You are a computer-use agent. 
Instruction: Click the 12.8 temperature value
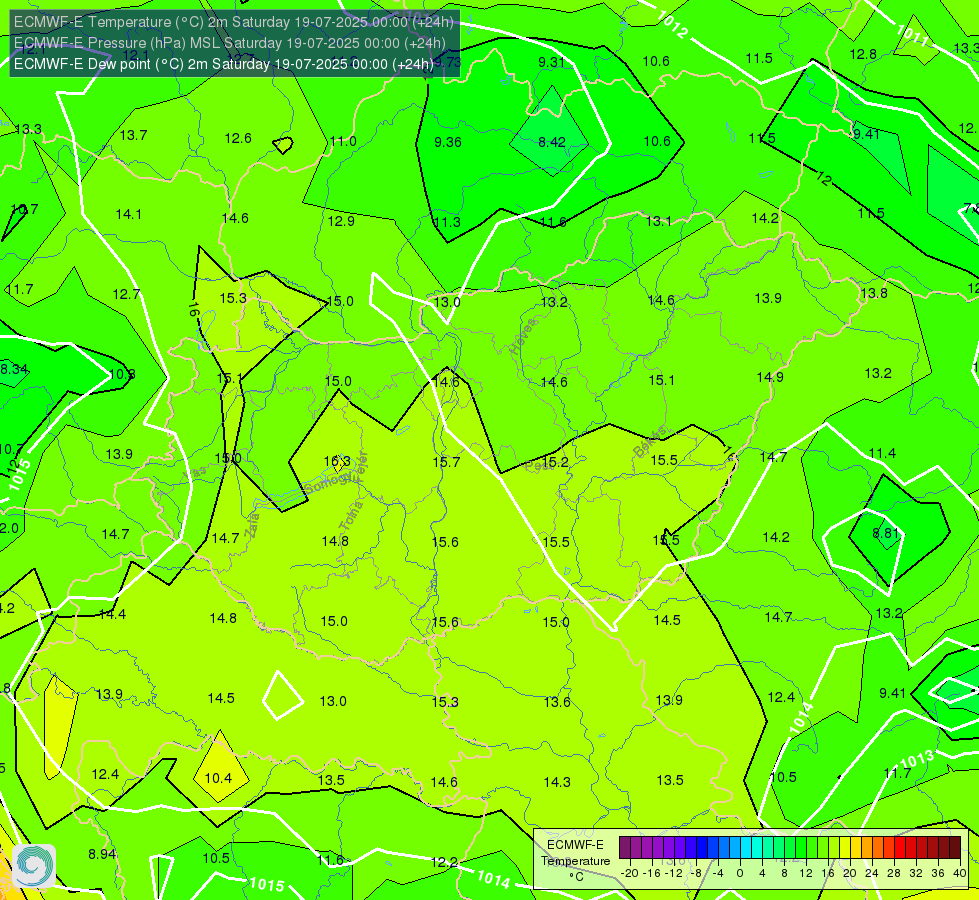pos(863,54)
